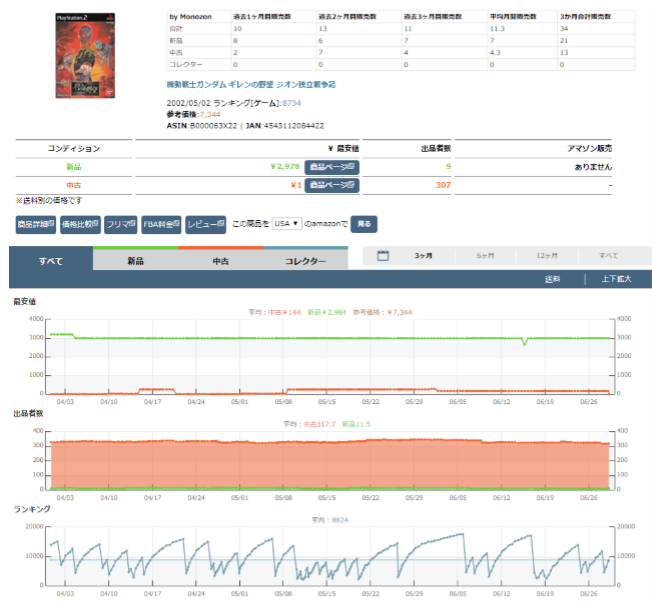Click the ありません Amazon sales cell
This screenshot has width=652, height=603.
tap(593, 167)
